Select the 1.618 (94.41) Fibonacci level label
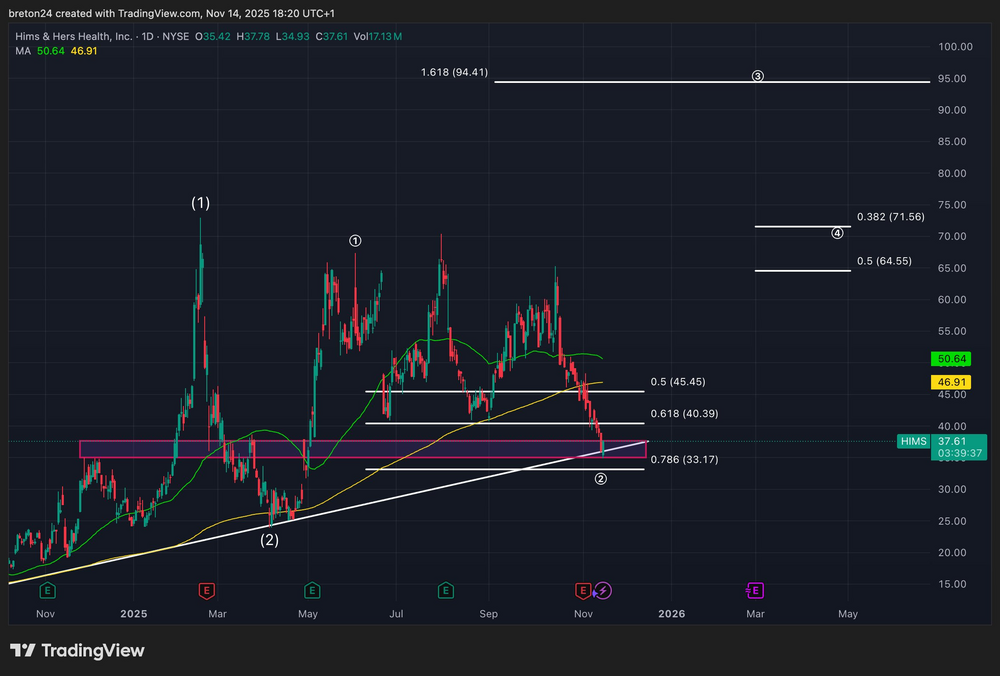 click(455, 72)
